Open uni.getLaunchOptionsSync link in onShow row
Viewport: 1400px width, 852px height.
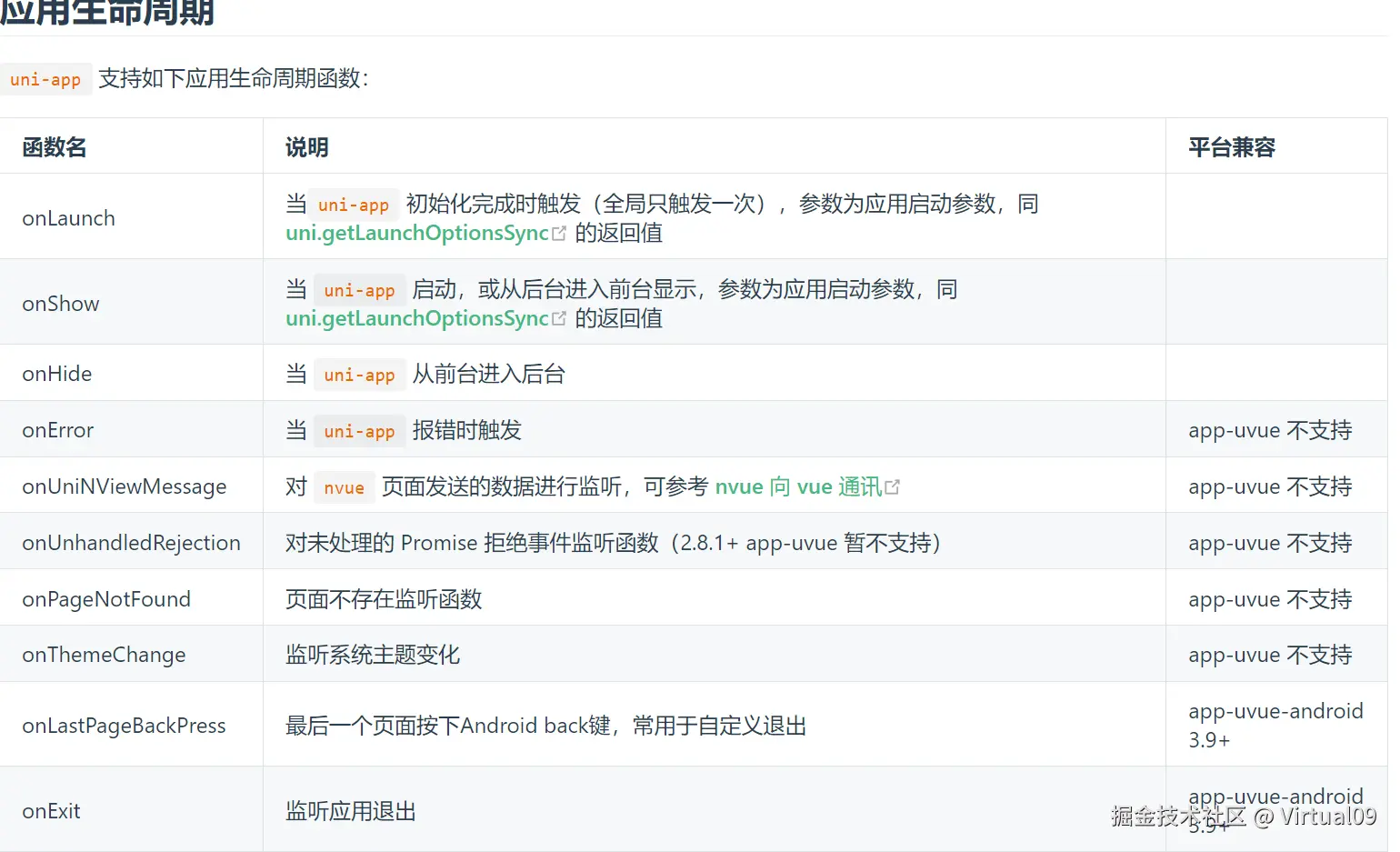417,318
